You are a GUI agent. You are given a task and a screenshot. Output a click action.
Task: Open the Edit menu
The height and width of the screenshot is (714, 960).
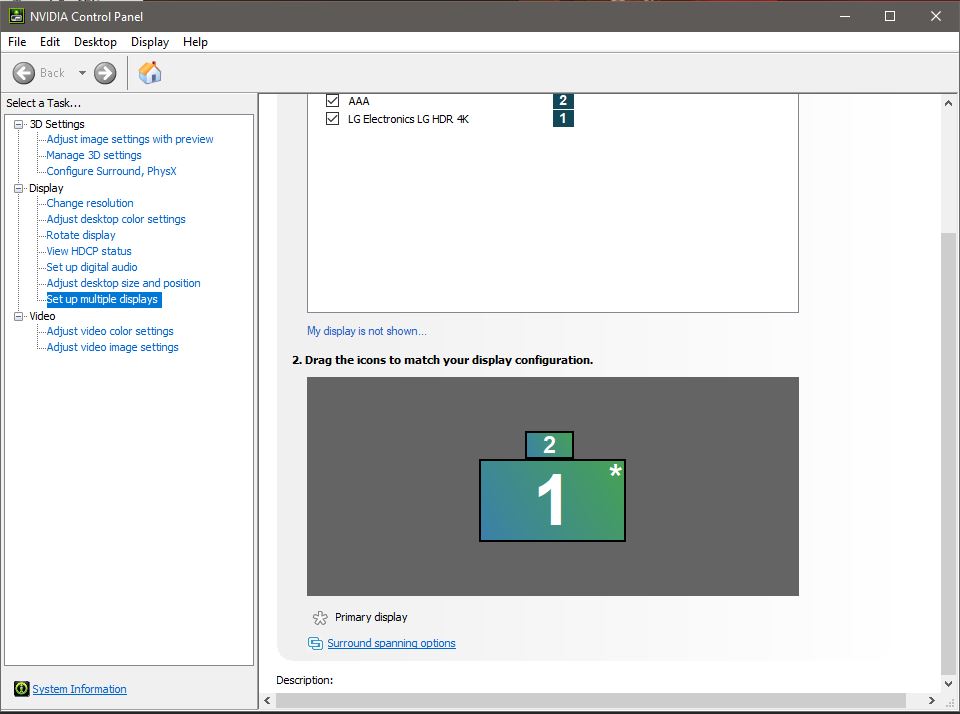pyautogui.click(x=50, y=42)
